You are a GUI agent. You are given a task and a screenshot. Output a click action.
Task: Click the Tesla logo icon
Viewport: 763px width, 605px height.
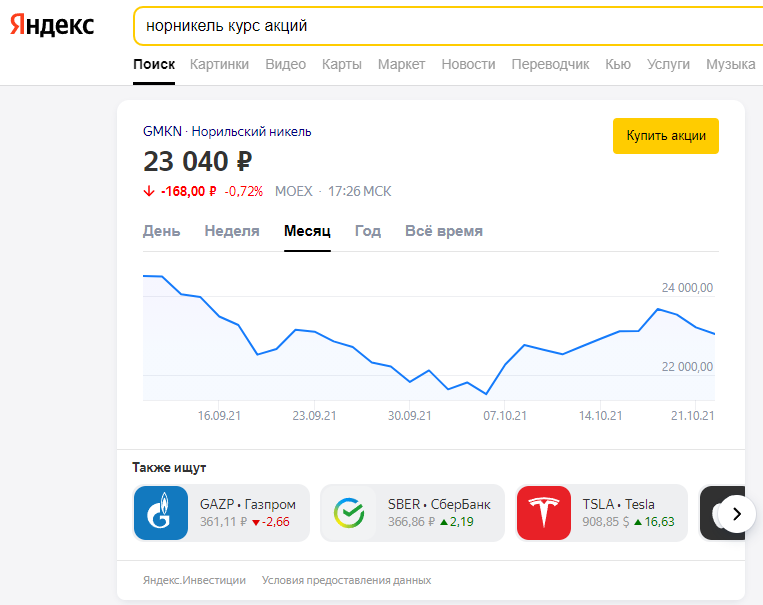(544, 513)
